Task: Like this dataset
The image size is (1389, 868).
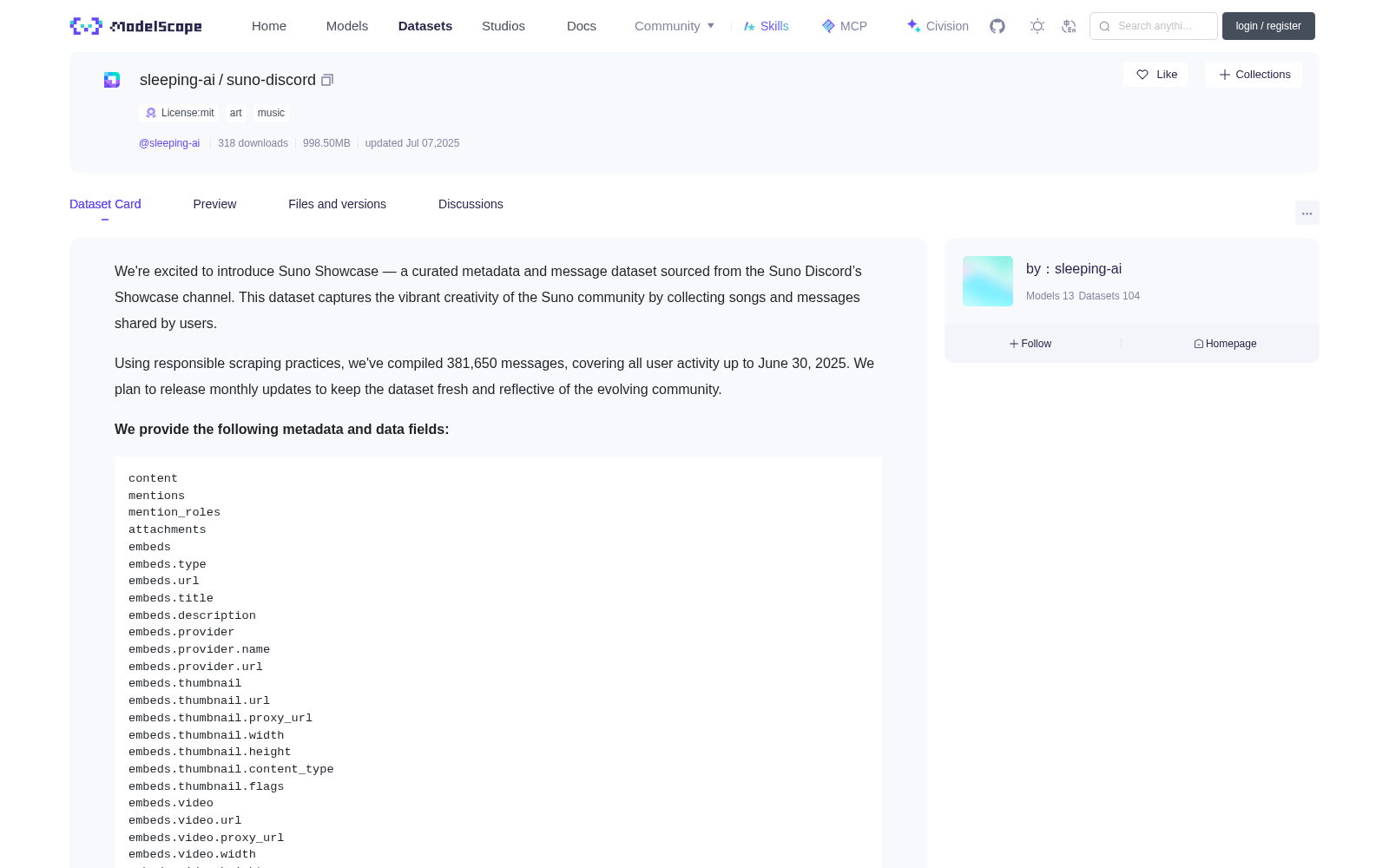Action: click(1155, 75)
